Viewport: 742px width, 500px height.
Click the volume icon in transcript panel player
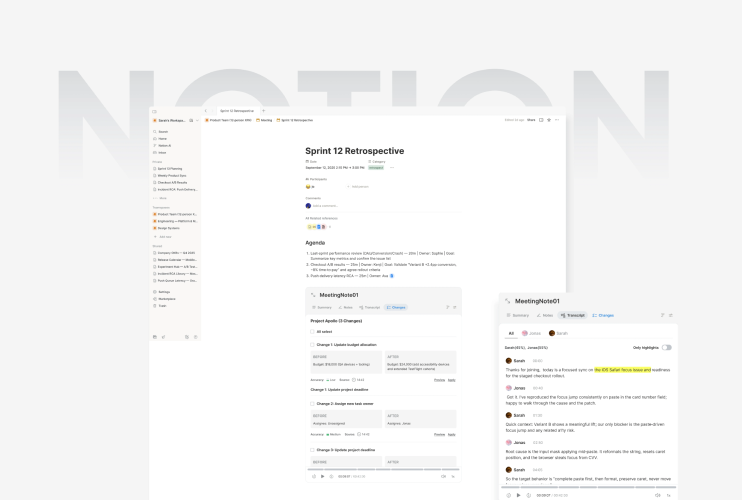coord(657,495)
